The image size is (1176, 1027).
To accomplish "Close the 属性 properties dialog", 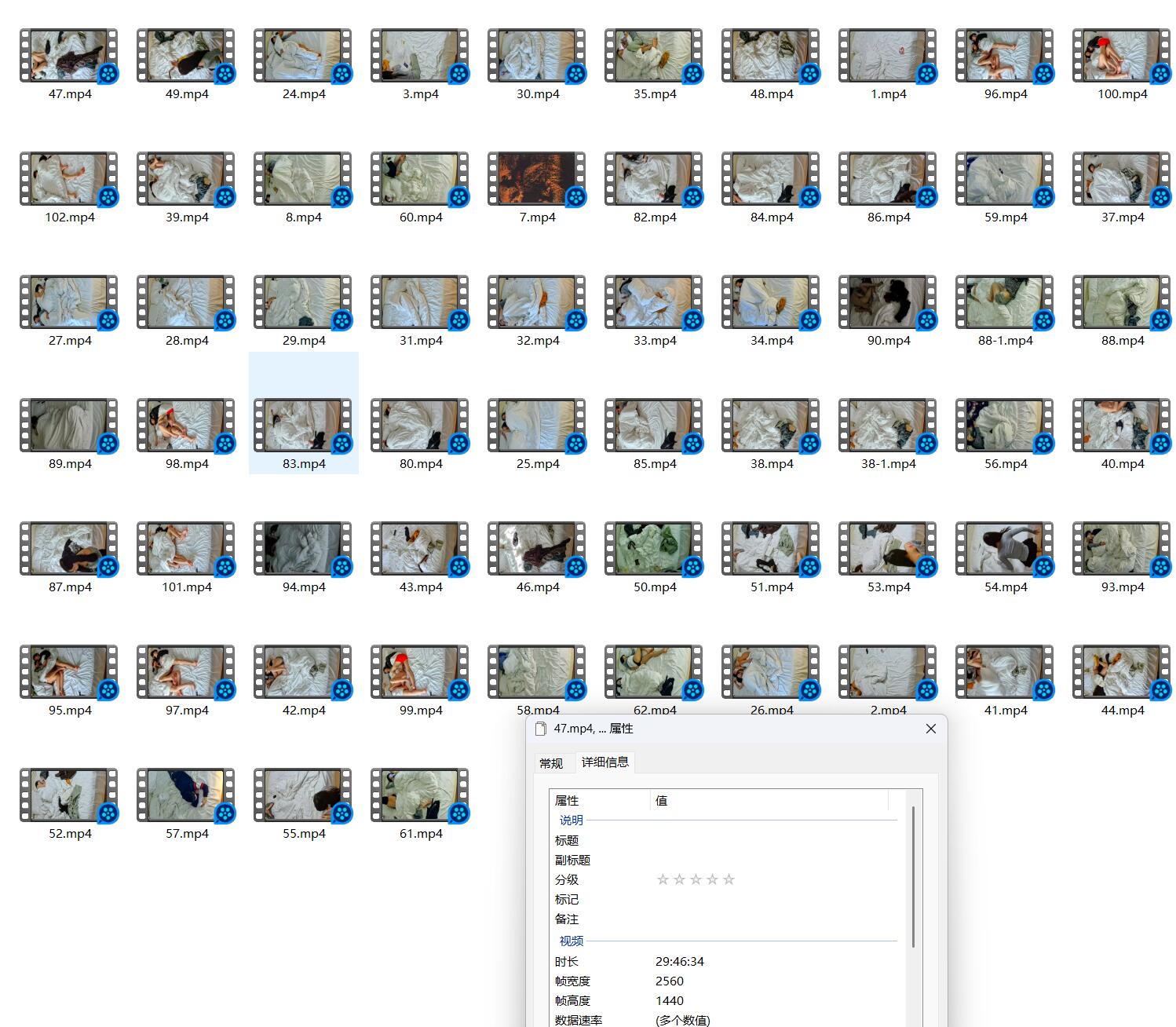I will 930,729.
